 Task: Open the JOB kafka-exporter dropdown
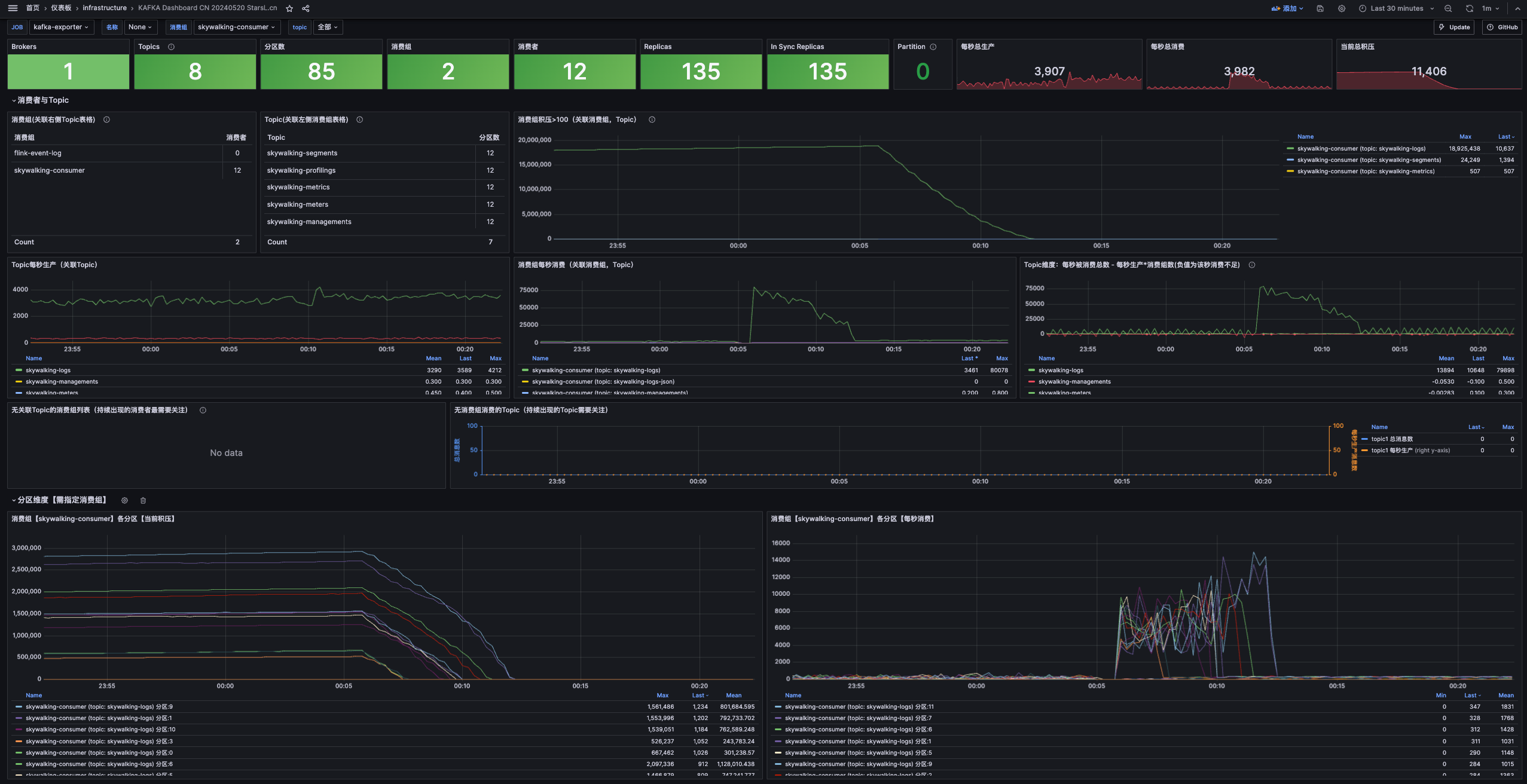click(61, 27)
